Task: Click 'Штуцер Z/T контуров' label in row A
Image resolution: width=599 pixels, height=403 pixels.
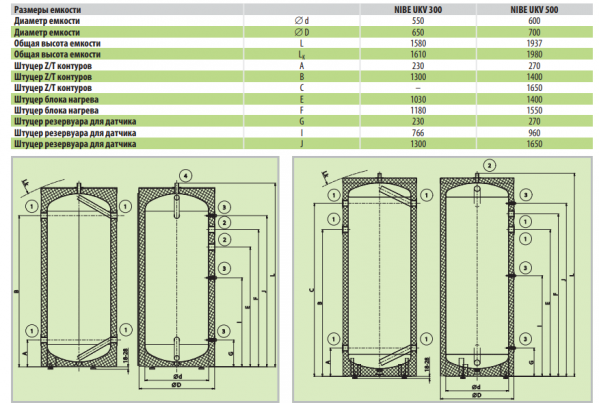Action: 53,66
